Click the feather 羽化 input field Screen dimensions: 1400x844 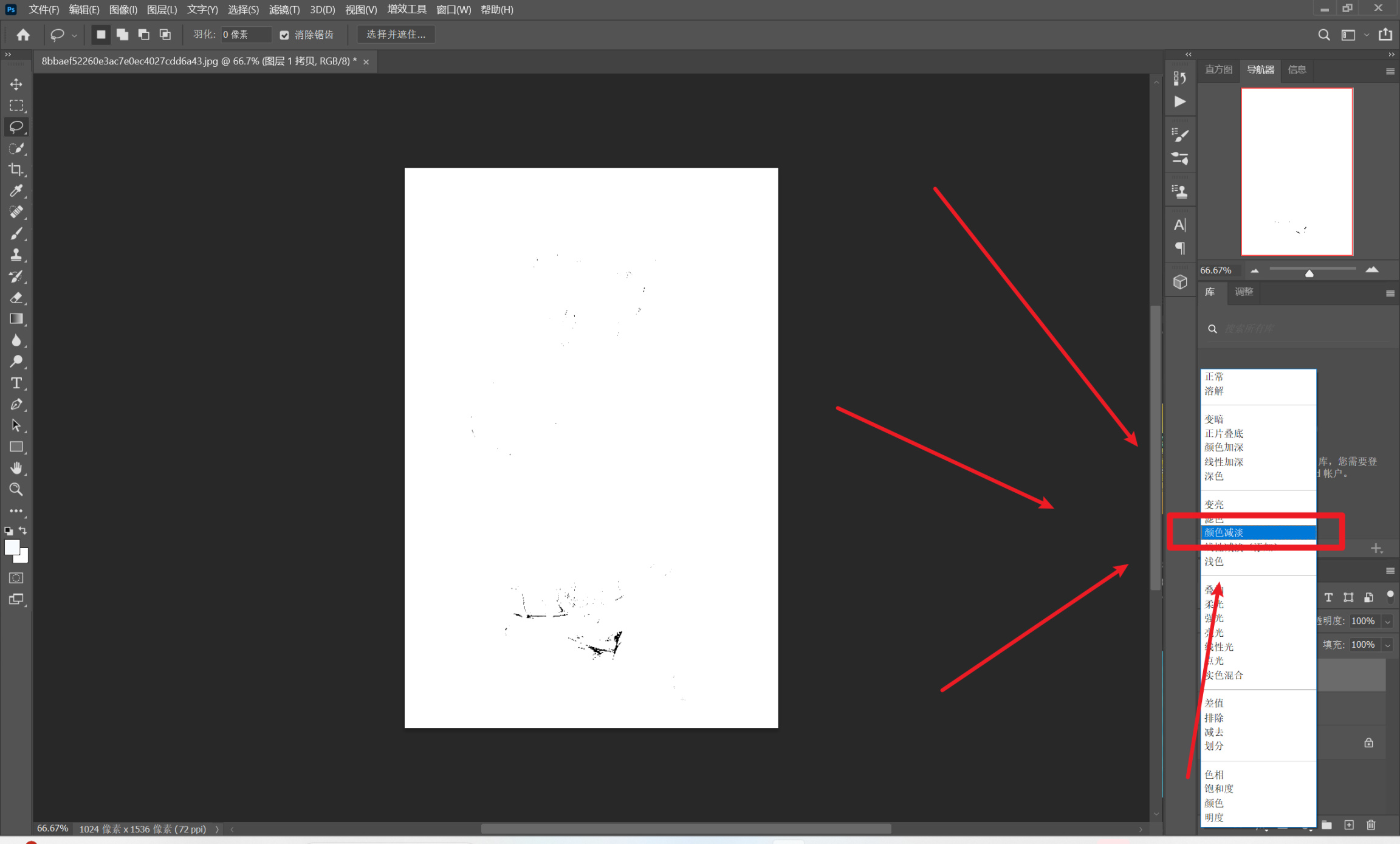click(x=245, y=35)
